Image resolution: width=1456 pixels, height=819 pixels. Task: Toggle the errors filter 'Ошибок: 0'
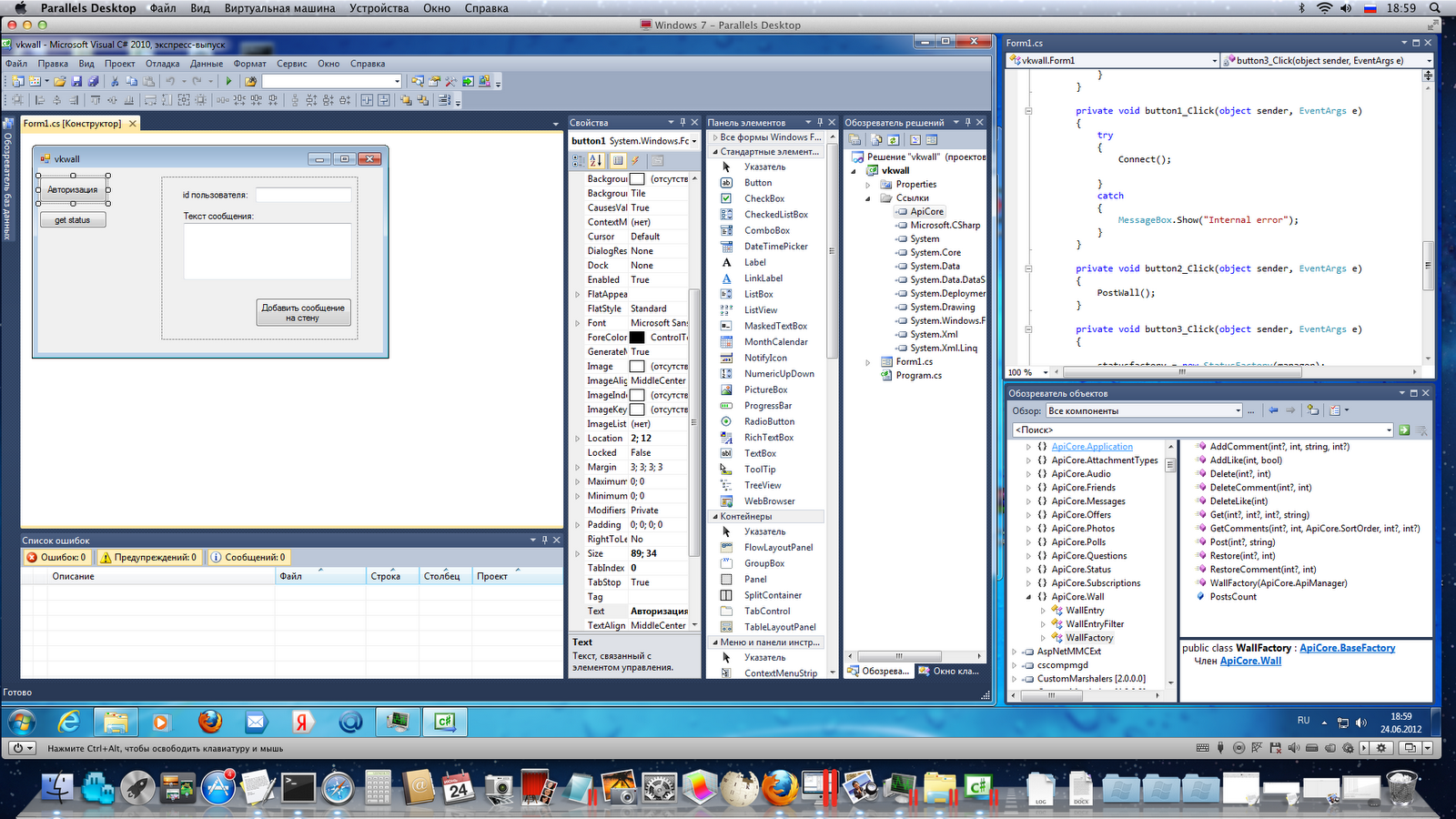(x=56, y=558)
